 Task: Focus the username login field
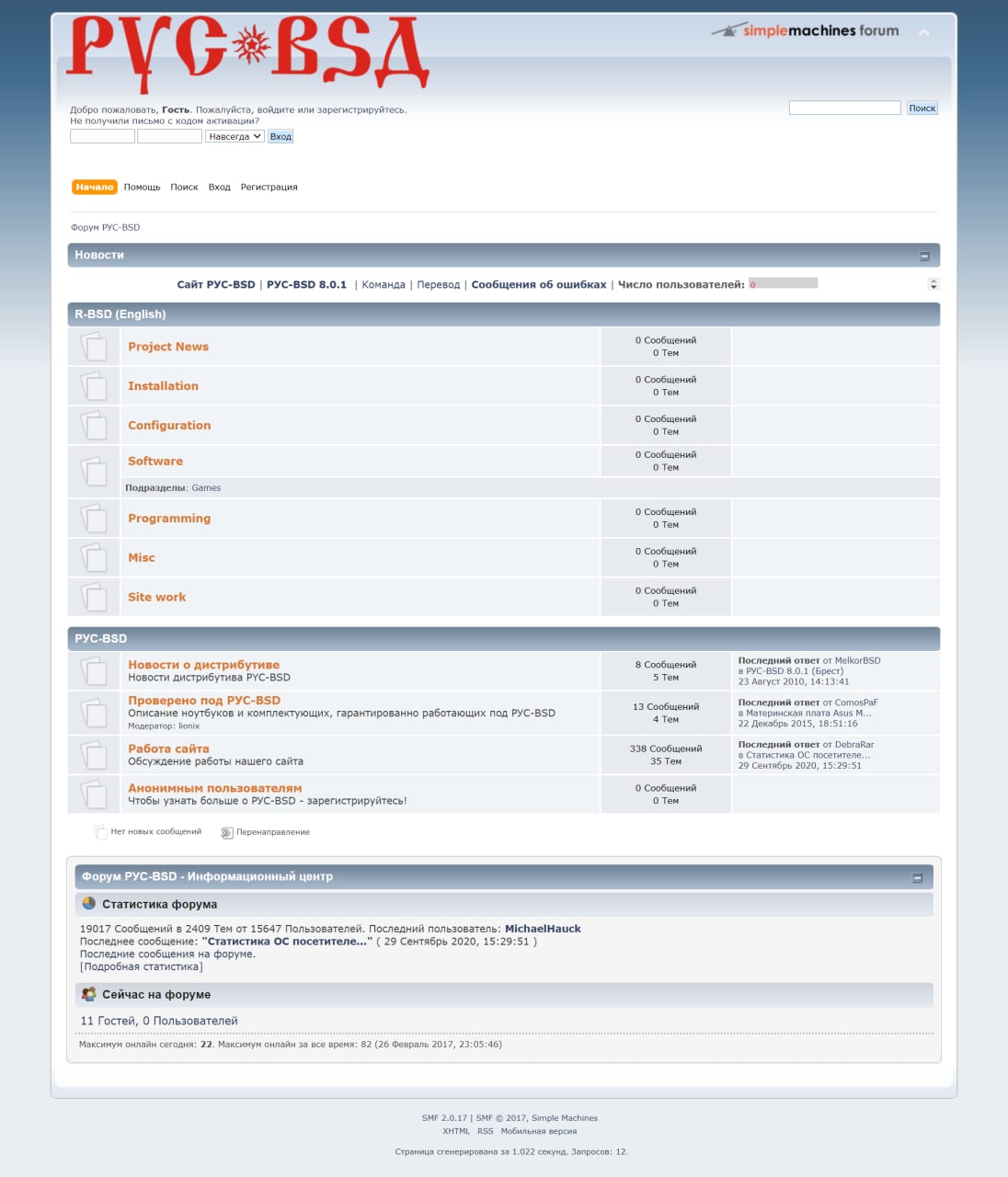102,136
